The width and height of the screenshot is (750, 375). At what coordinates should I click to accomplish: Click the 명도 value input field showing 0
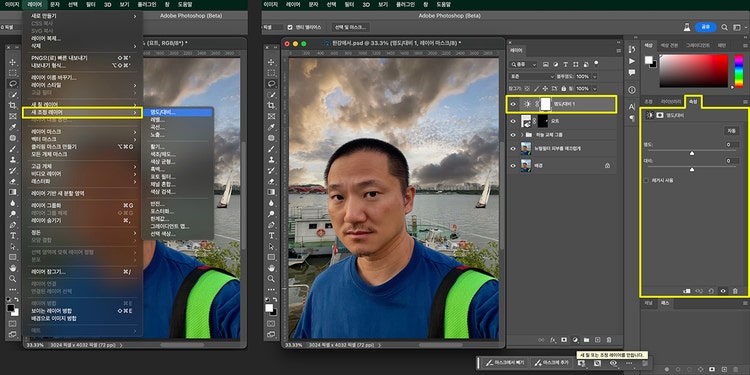click(x=732, y=144)
